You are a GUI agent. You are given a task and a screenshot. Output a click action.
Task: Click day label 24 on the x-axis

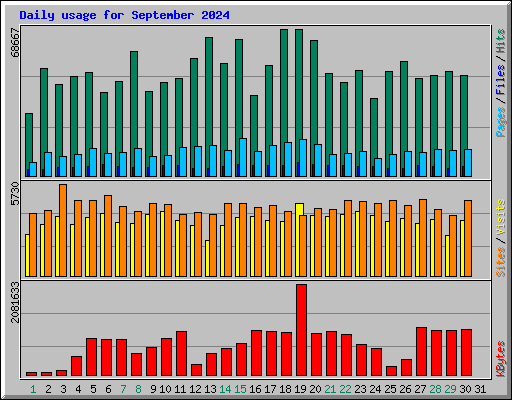click(x=375, y=389)
